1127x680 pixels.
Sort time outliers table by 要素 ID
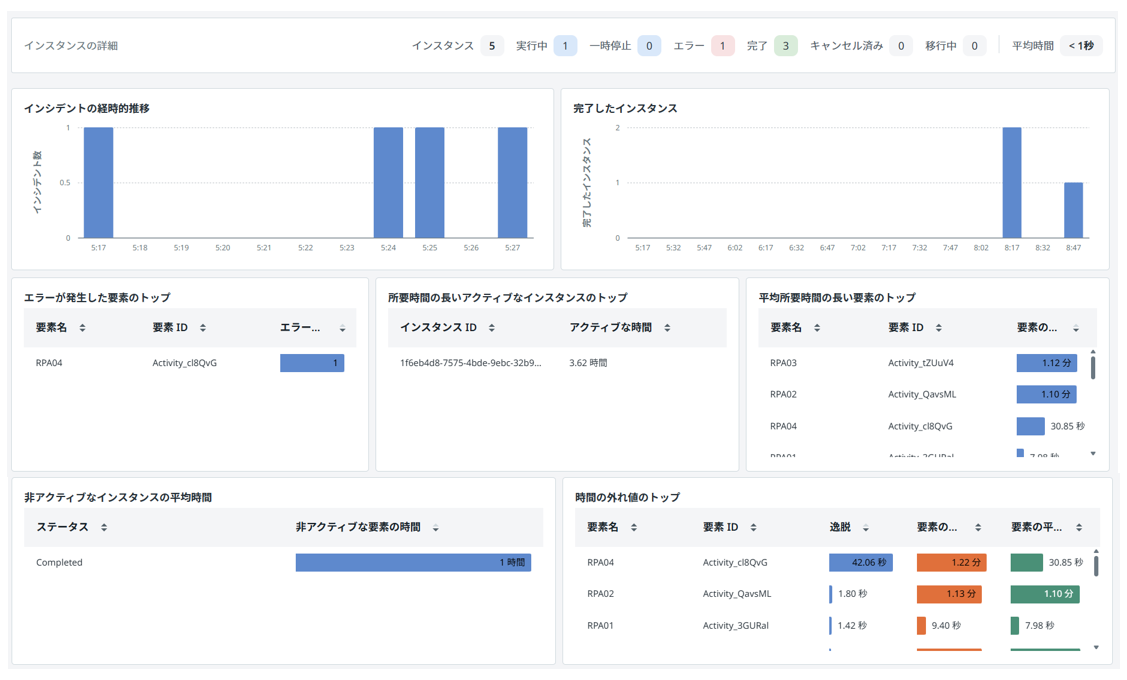tap(753, 527)
